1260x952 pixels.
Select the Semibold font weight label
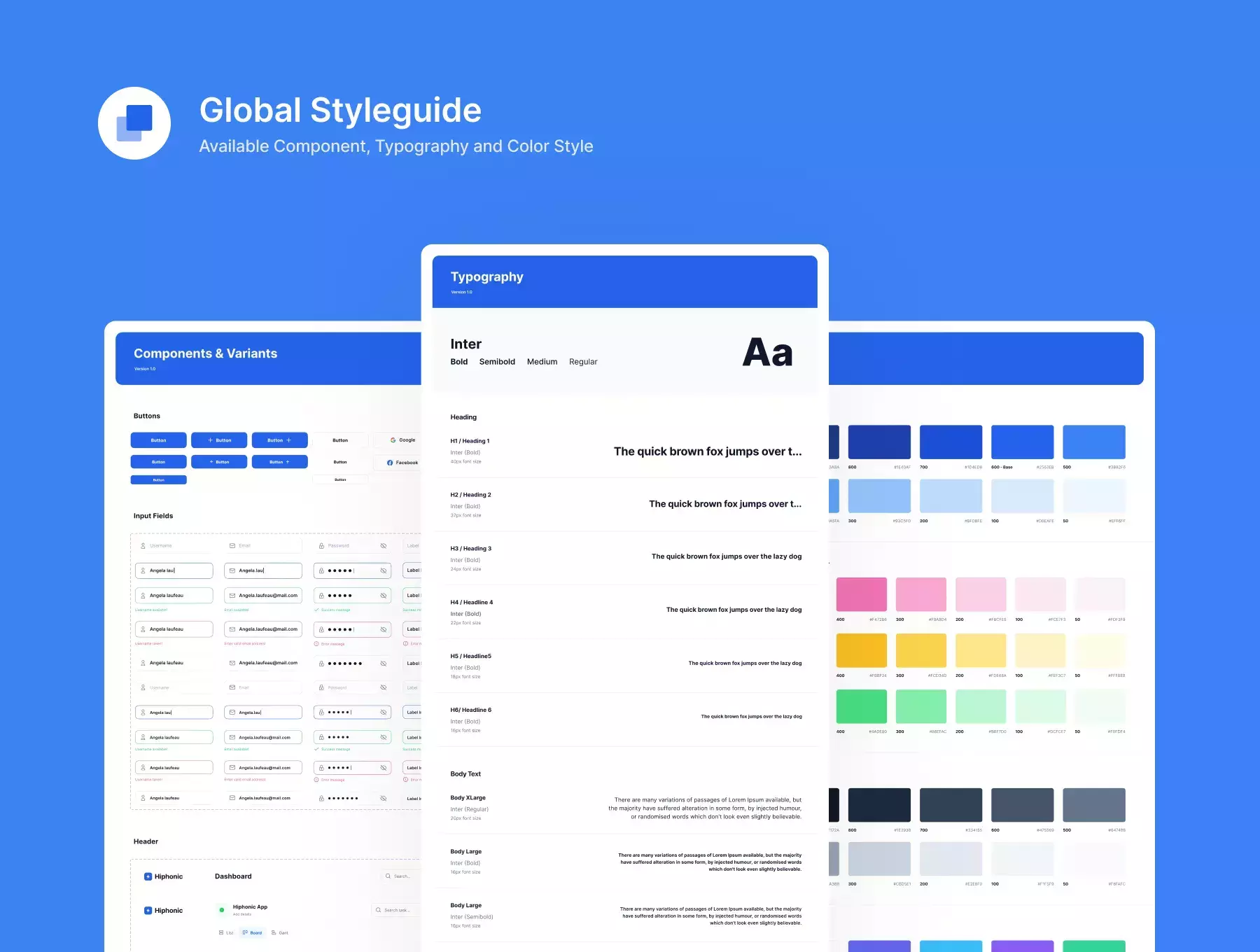click(497, 362)
